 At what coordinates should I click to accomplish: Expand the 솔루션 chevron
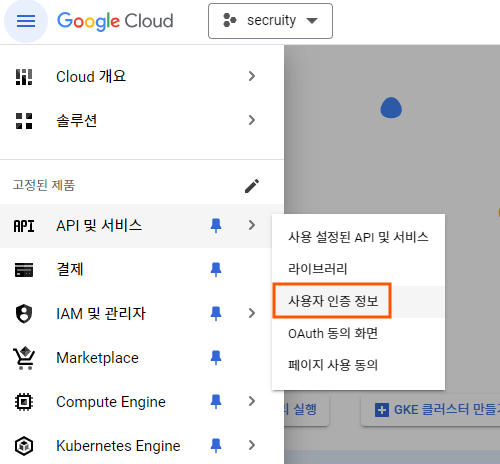pos(252,120)
